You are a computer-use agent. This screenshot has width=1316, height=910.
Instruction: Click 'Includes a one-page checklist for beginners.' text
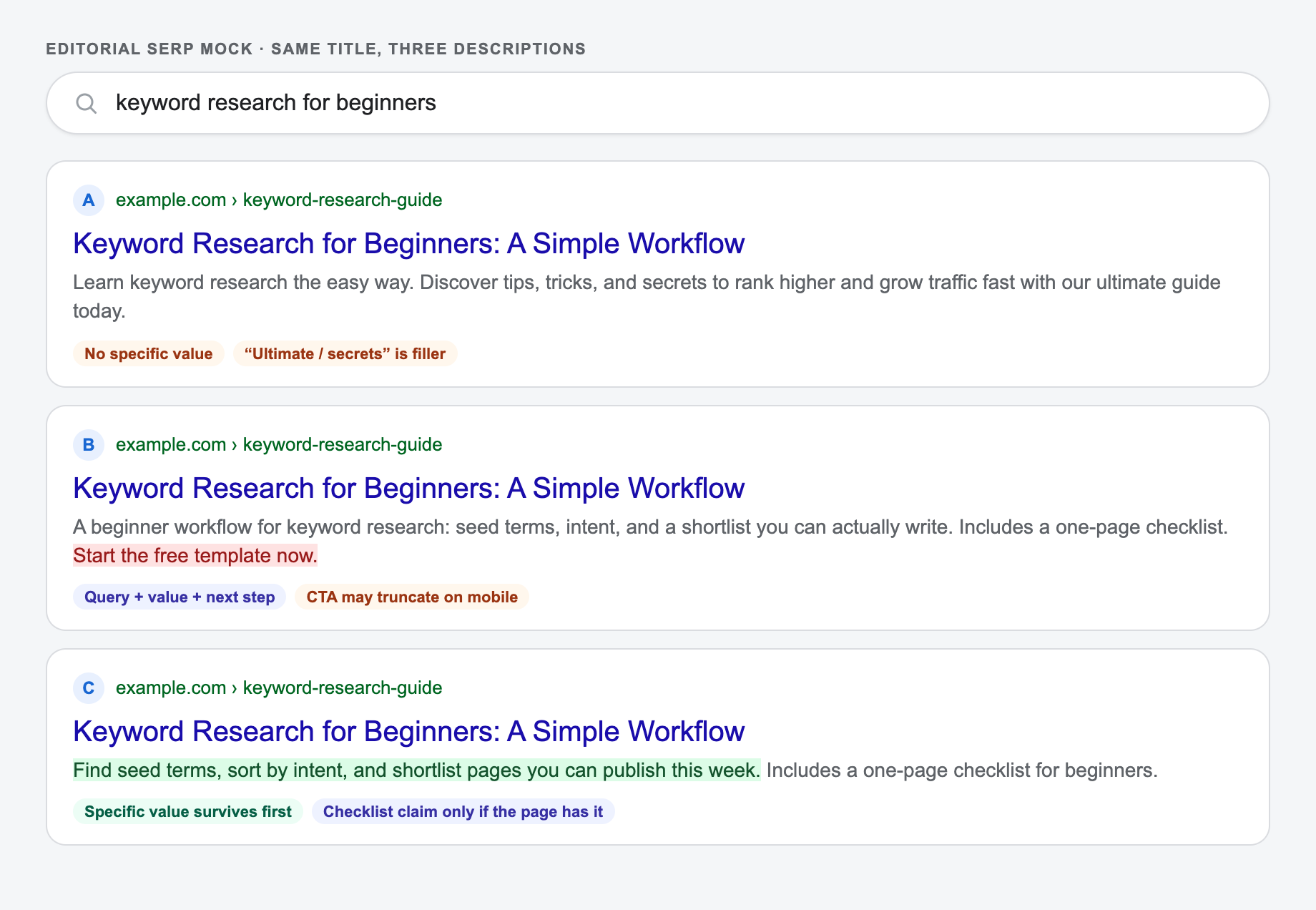962,770
